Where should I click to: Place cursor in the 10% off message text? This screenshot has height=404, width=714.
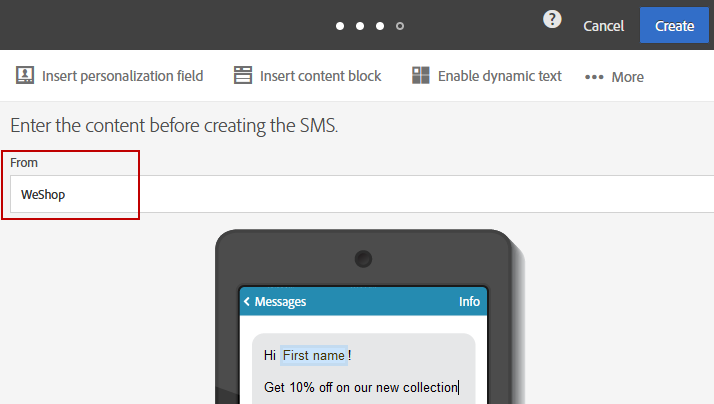pyautogui.click(x=361, y=387)
